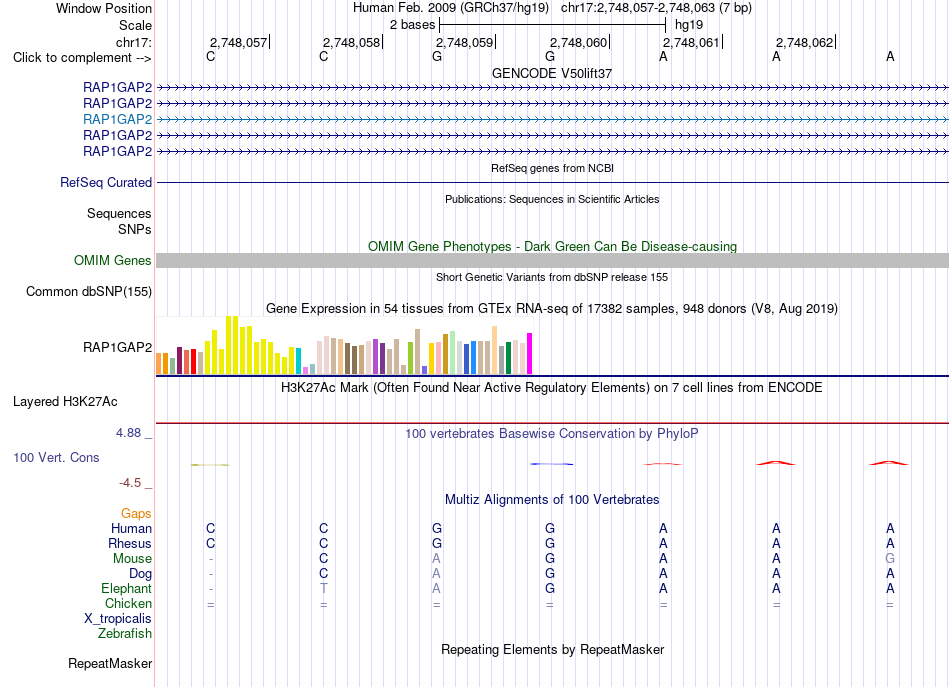Click the 'H3K27Ac Mark' ENCODE track title
Image resolution: width=950 pixels, height=687 pixels.
click(x=552, y=388)
